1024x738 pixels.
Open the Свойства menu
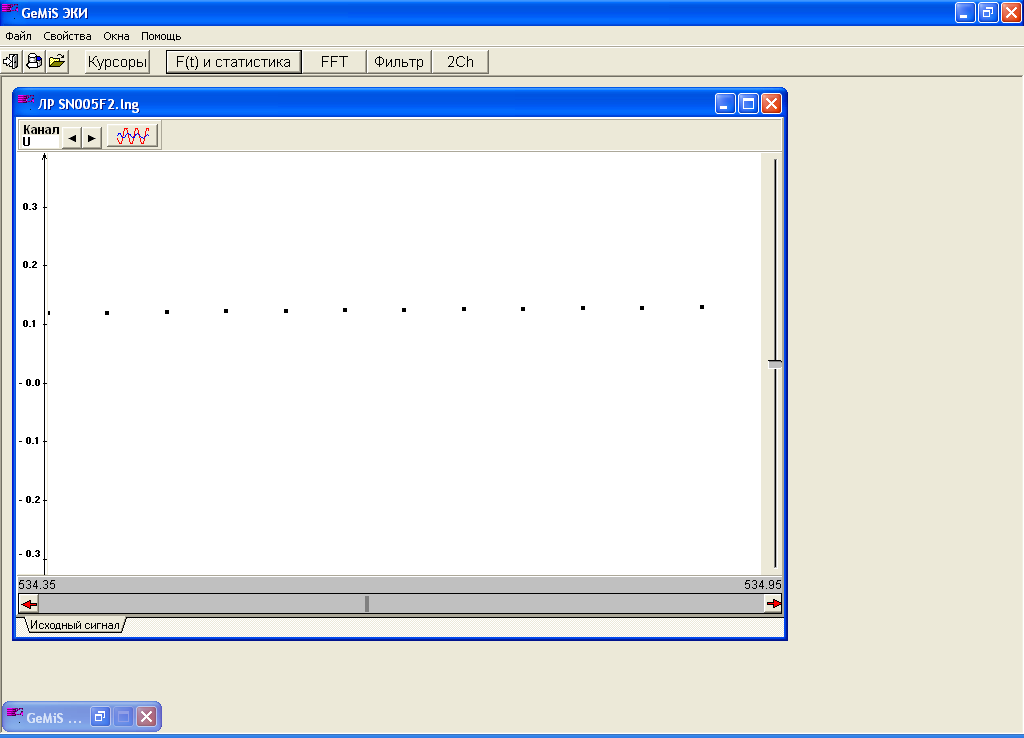point(67,36)
